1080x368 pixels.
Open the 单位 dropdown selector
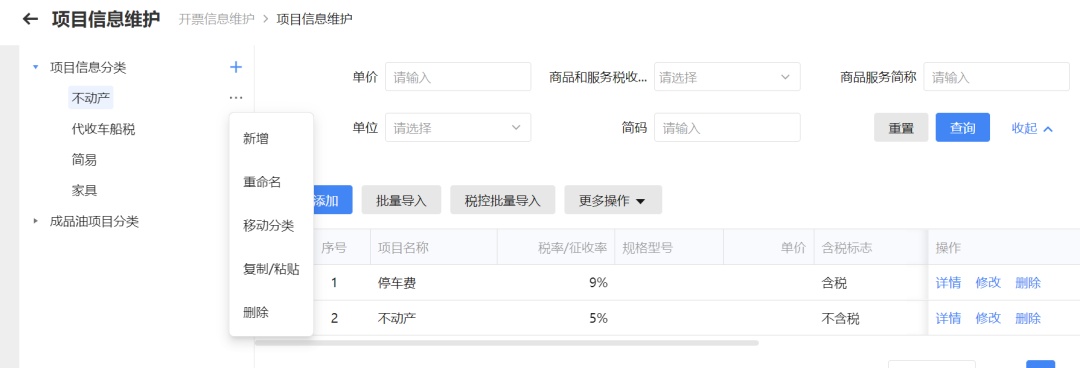click(457, 127)
